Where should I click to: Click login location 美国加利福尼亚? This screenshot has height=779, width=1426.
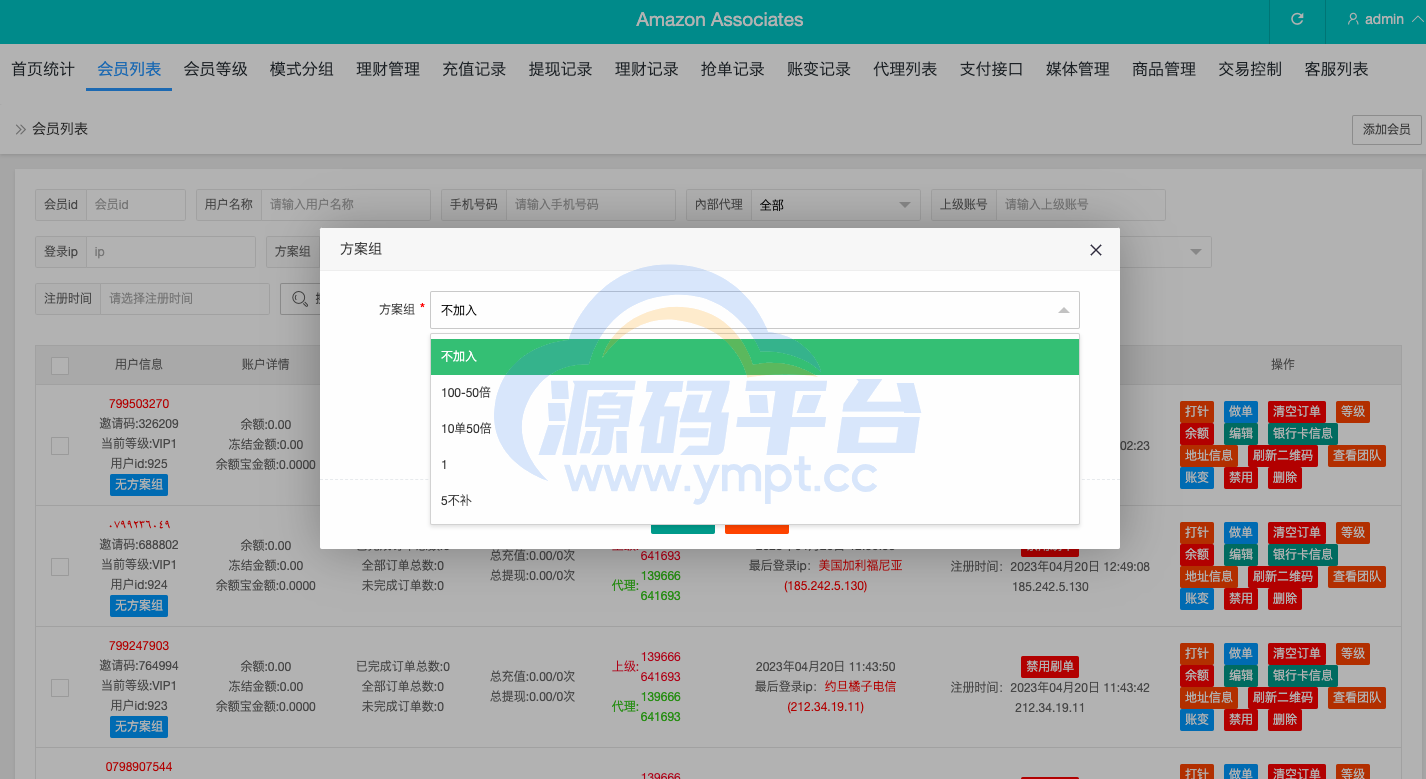coord(860,566)
